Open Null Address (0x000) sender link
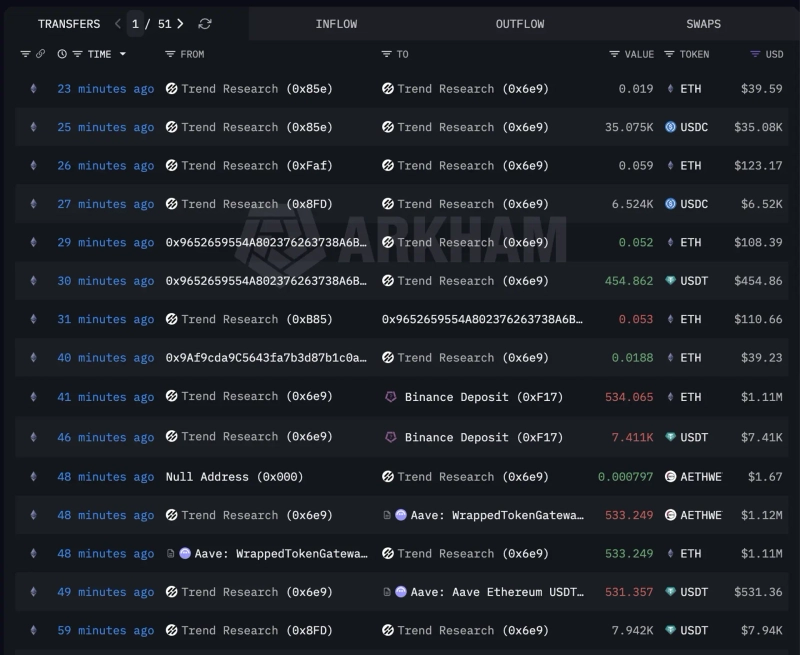Viewport: 800px width, 655px height. tap(234, 477)
